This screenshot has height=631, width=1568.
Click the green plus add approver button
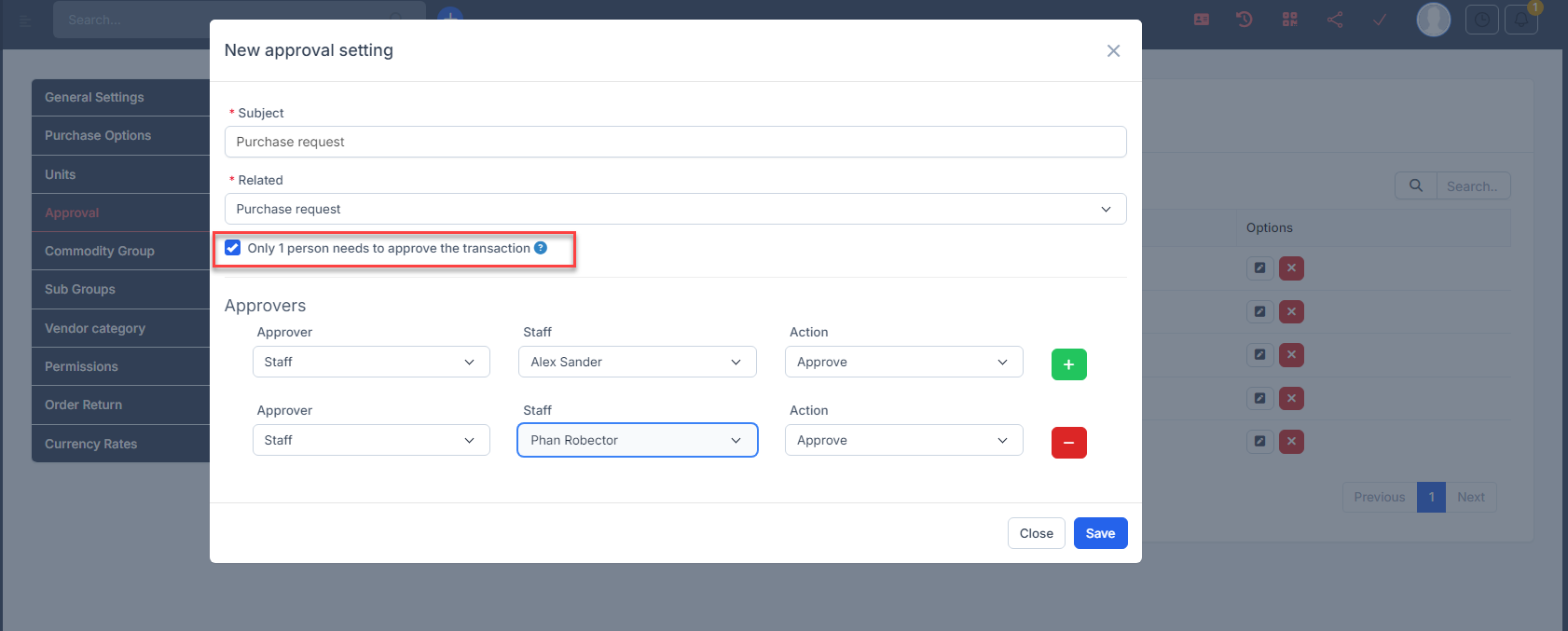pos(1068,364)
